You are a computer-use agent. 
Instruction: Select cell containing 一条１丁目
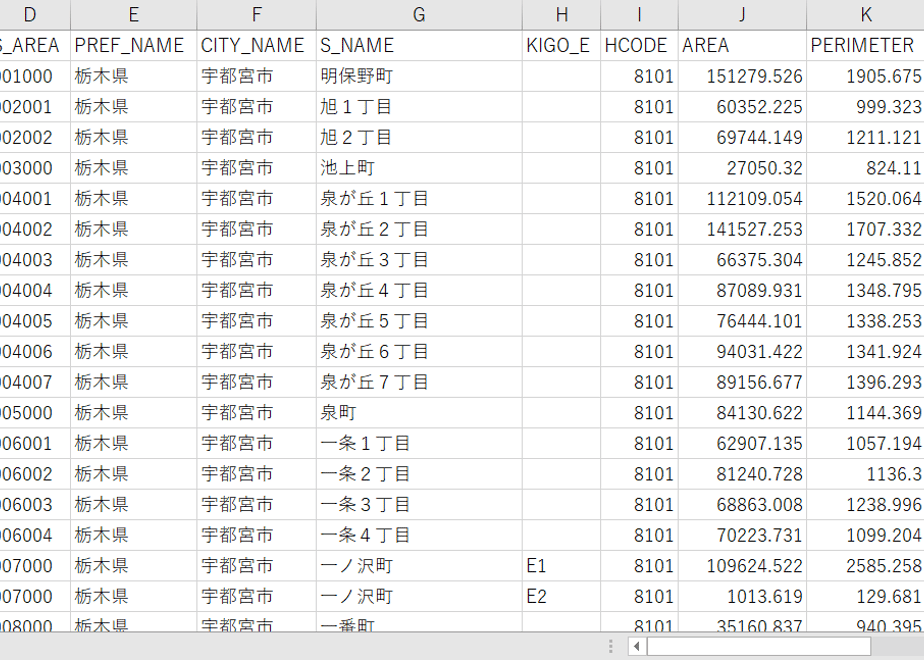point(419,444)
